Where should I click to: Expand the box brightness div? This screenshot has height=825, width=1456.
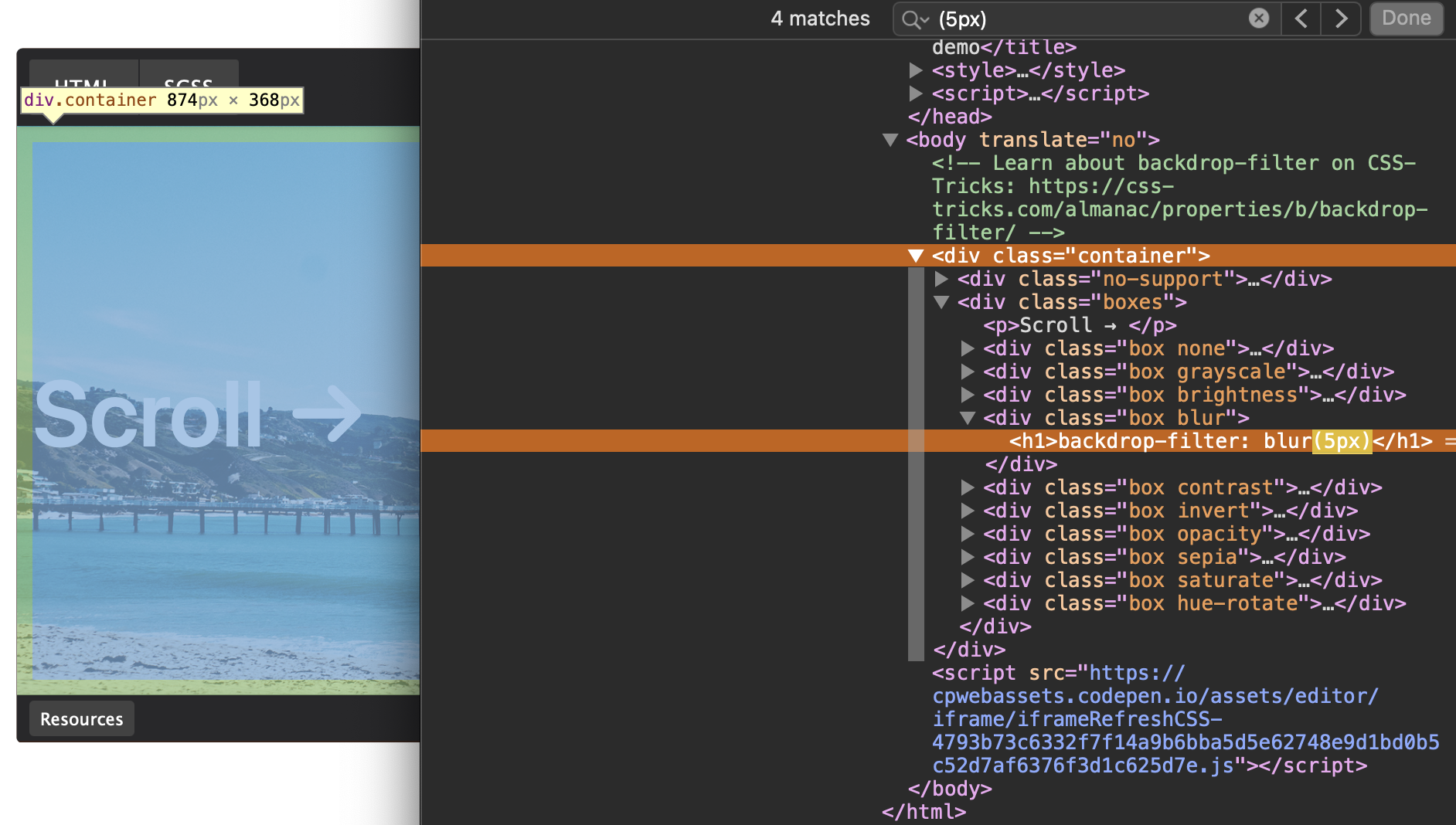tap(967, 395)
